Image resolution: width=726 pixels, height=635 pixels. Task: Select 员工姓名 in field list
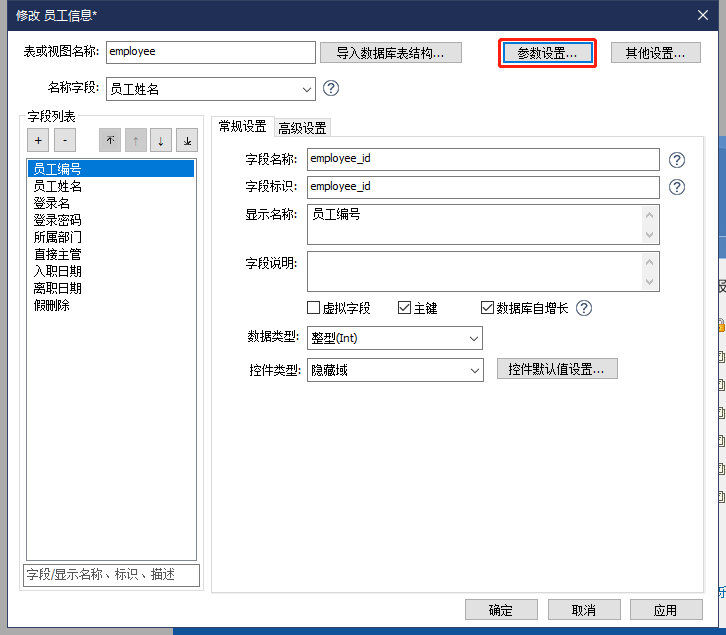(x=111, y=186)
